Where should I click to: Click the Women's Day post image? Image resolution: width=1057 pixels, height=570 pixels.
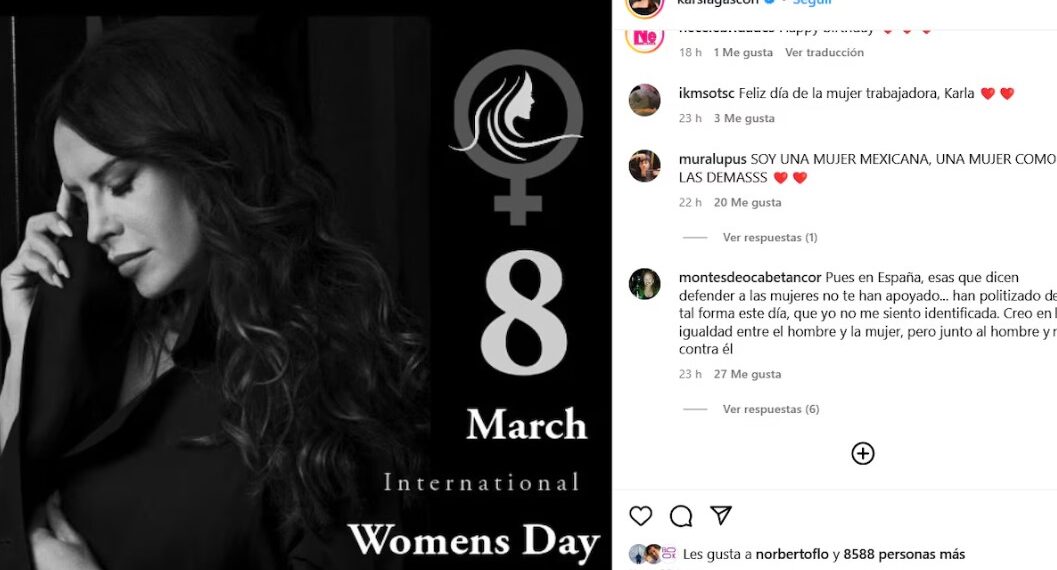pyautogui.click(x=305, y=293)
